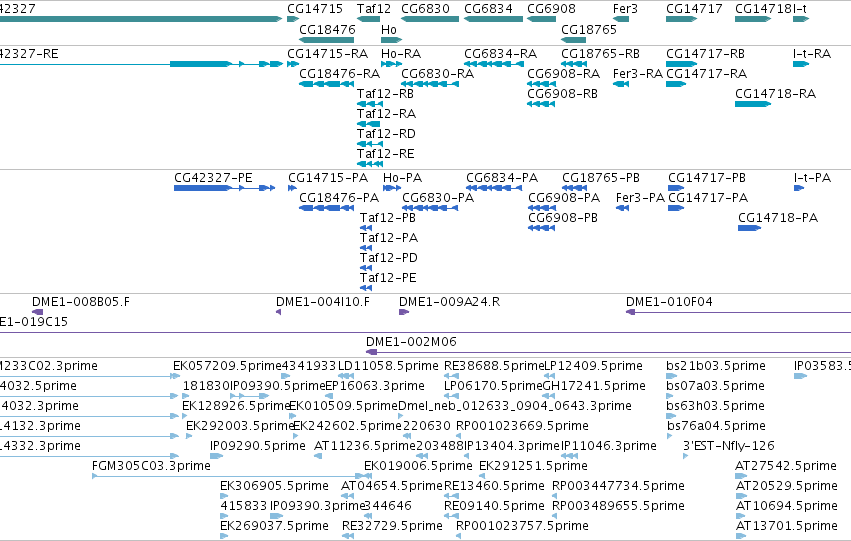This screenshot has height=541, width=851.
Task: Select the CG6830-RA transcript
Action: pyautogui.click(x=437, y=74)
